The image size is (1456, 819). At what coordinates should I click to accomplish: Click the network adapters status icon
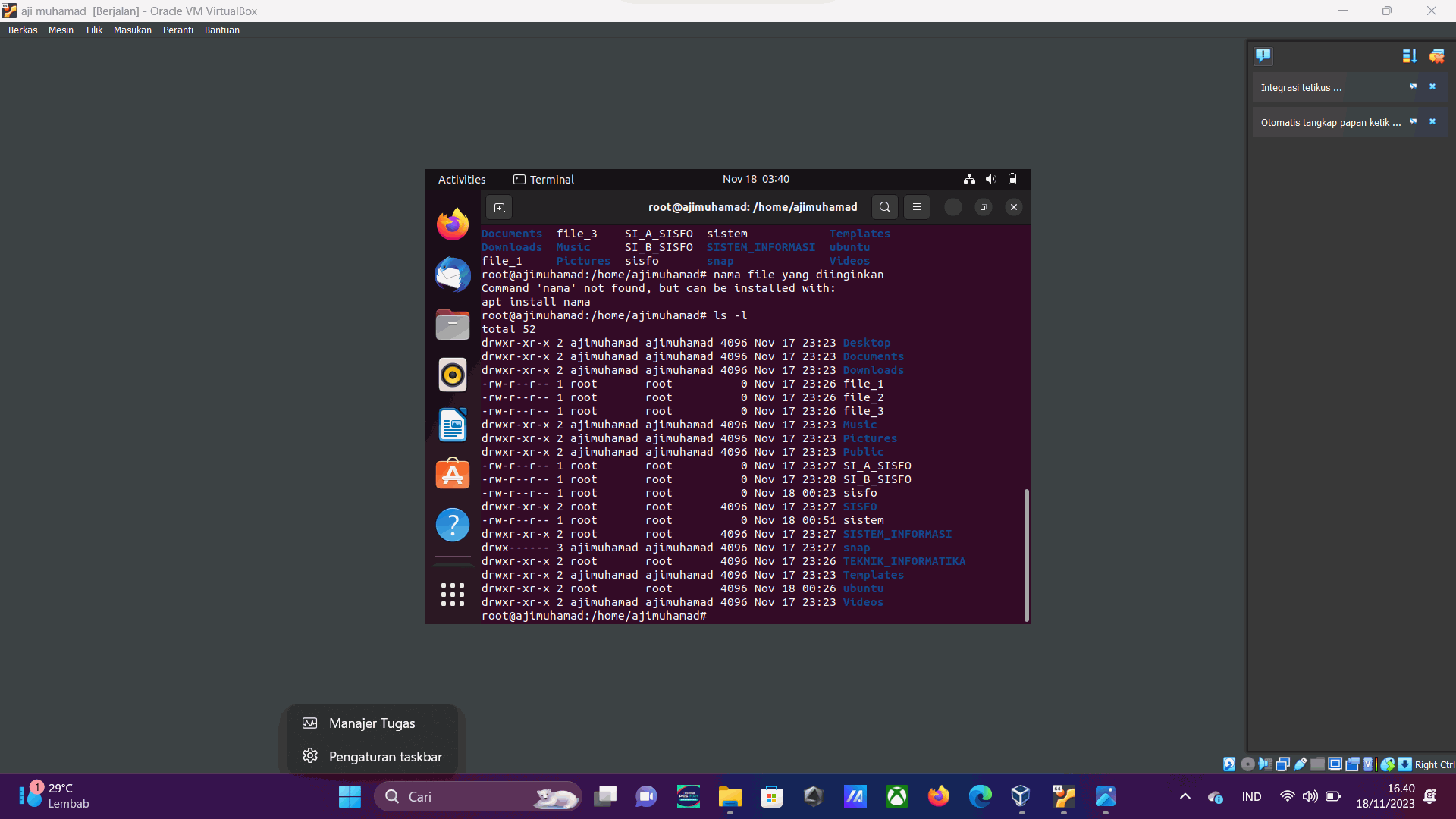[x=1282, y=764]
